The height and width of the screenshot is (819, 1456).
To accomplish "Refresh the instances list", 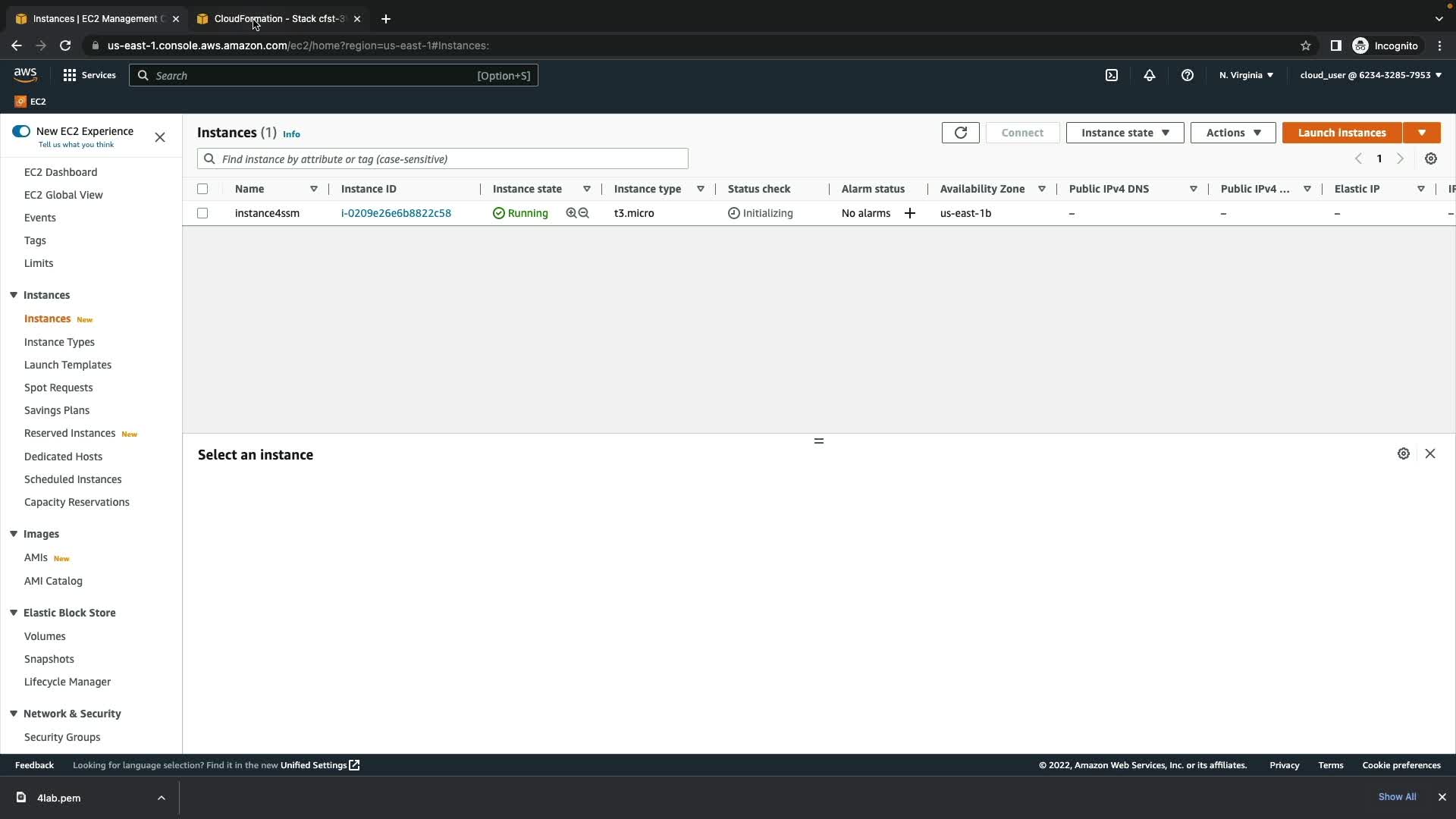I will [960, 133].
